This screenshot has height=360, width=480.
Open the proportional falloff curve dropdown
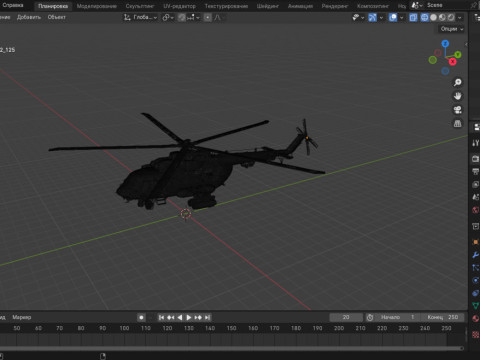218,17
